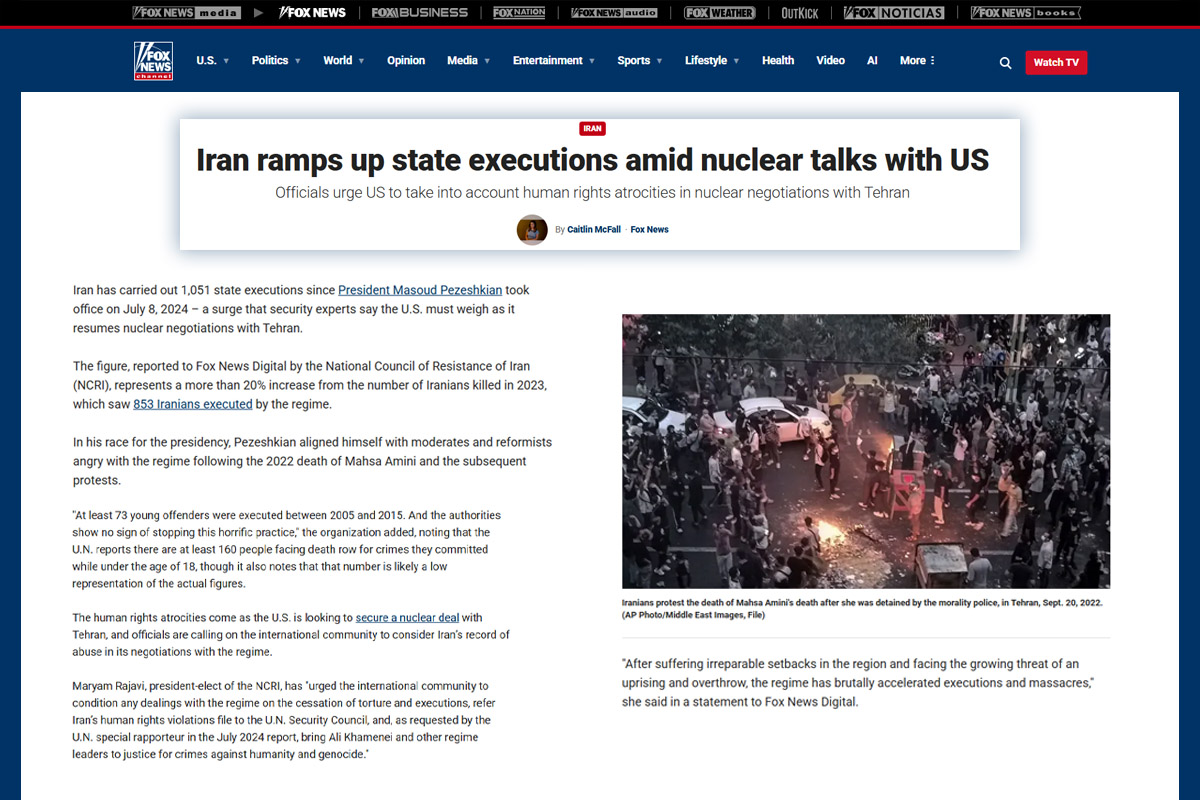Viewport: 1200px width, 800px height.
Task: Click the paragraph starting "At least 73 young offenders"
Action: coord(286,549)
